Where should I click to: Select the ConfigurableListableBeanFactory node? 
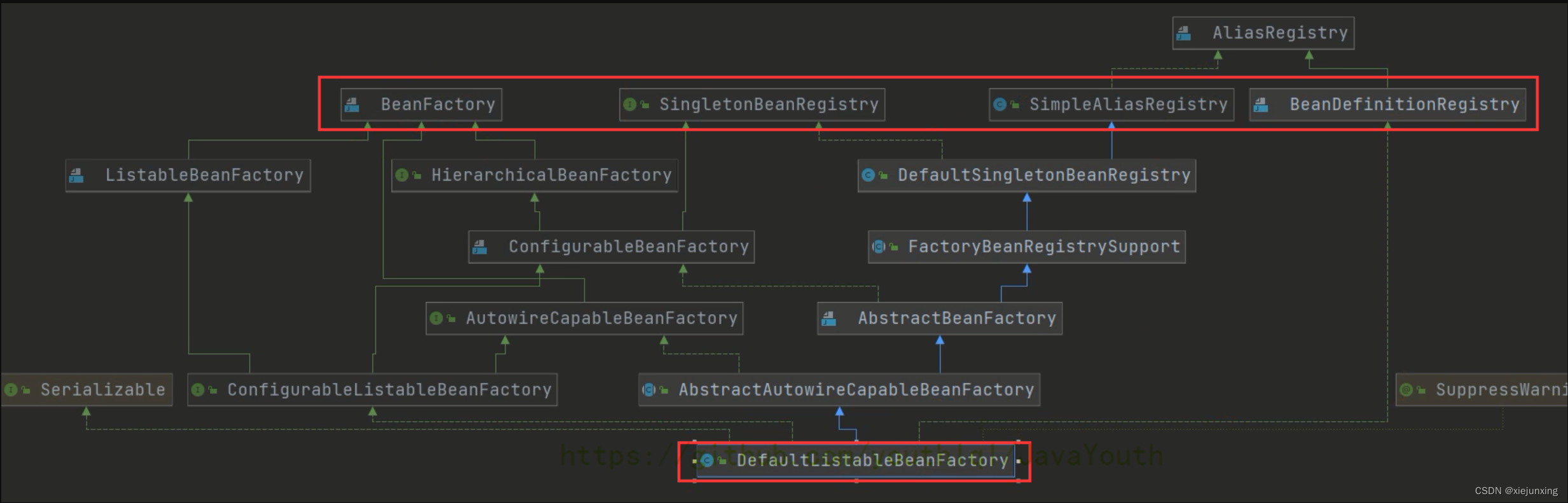tap(373, 389)
